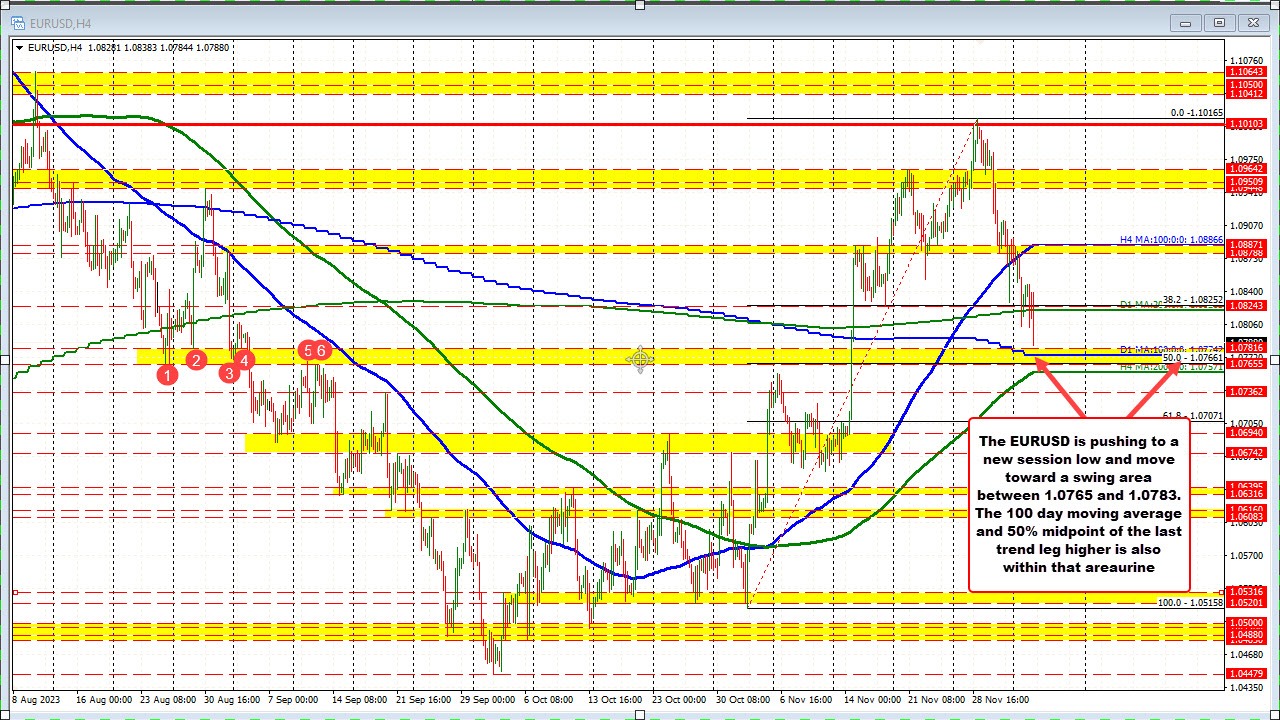The width and height of the screenshot is (1280, 720).
Task: Click numbered marker 4 near the yellow zone
Action: (x=243, y=359)
